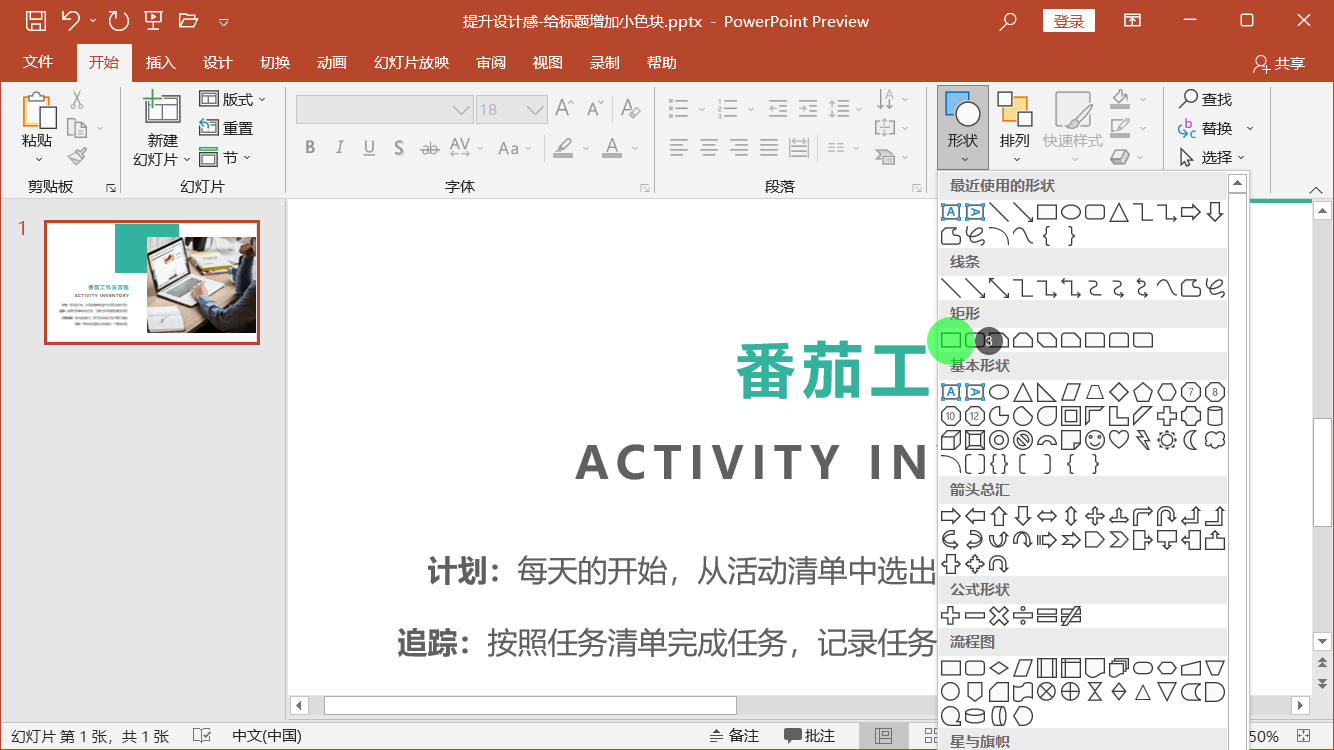Select the plain Rectangle in the Rectangles section
Viewport: 1334px width, 750px height.
tap(951, 340)
